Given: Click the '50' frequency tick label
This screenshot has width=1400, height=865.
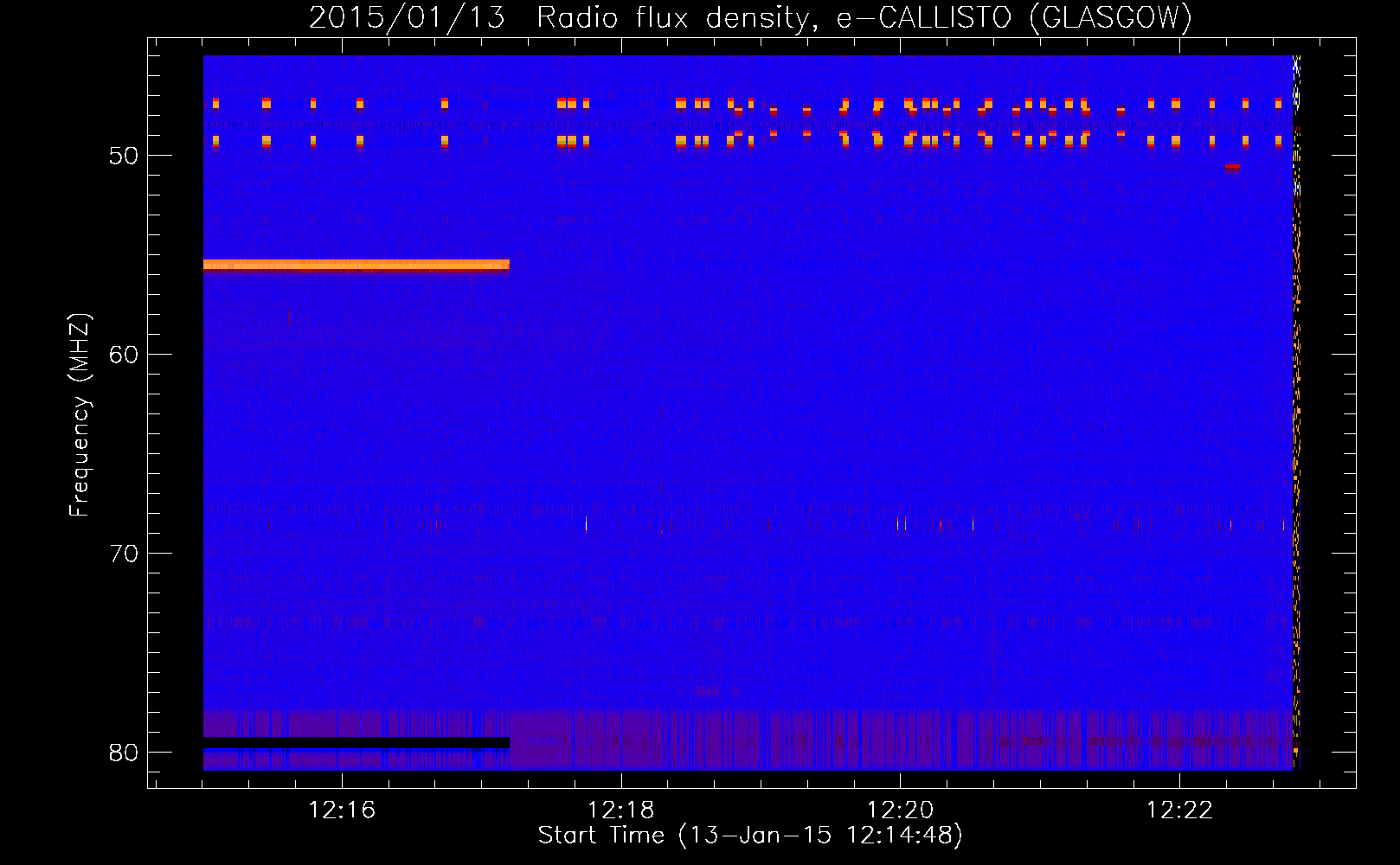Looking at the screenshot, I should (124, 156).
